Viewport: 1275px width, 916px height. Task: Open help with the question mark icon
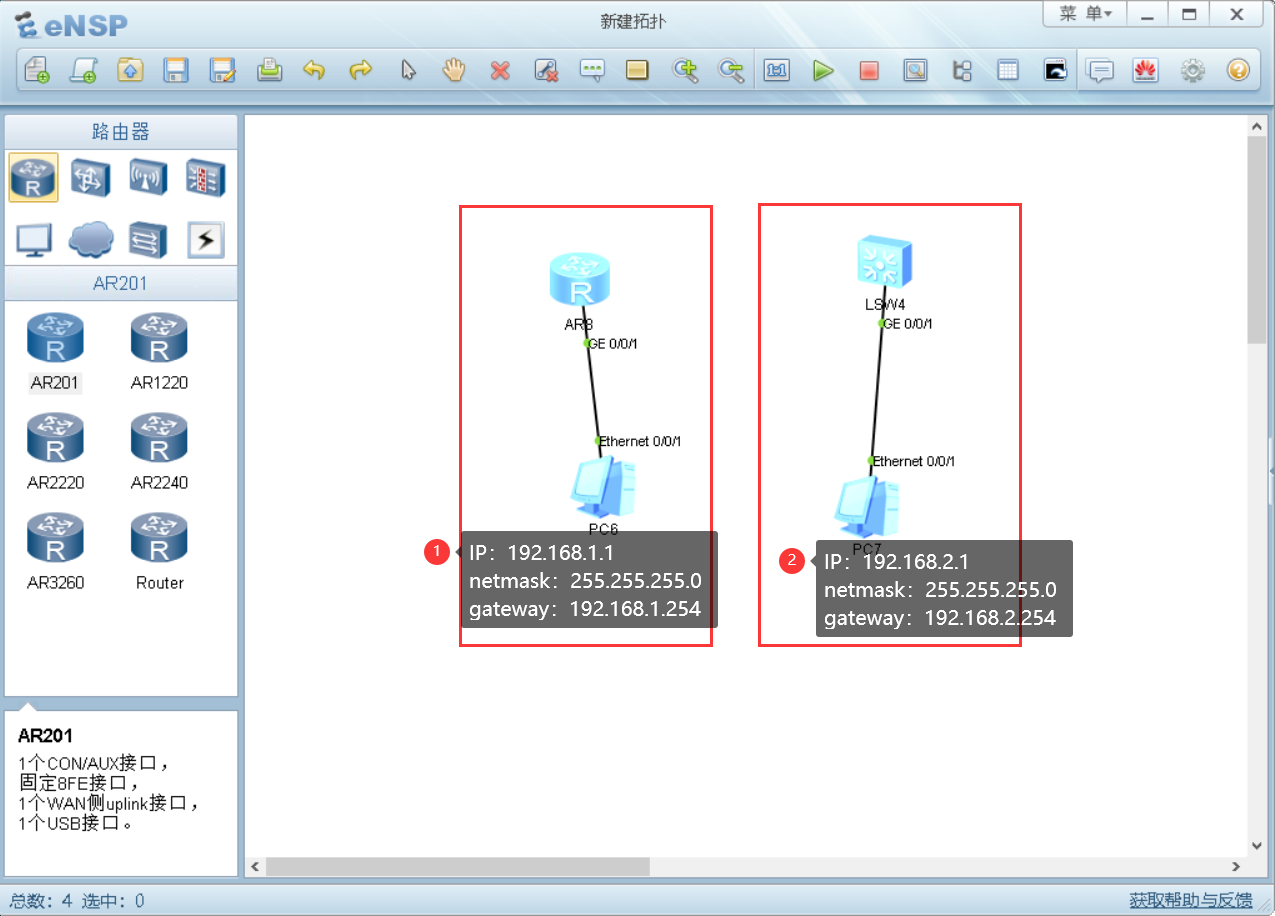click(1238, 70)
